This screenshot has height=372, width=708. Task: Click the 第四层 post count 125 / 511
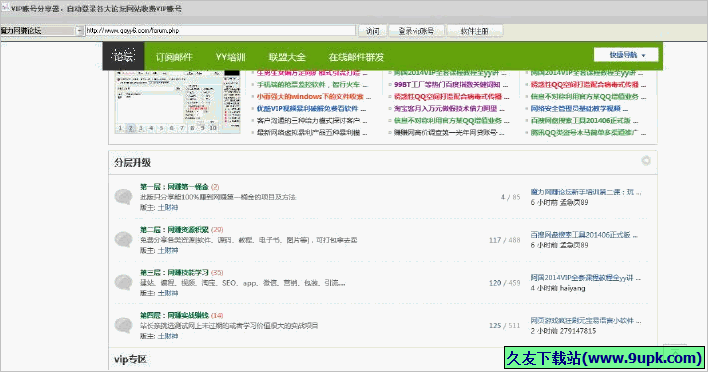pos(504,326)
